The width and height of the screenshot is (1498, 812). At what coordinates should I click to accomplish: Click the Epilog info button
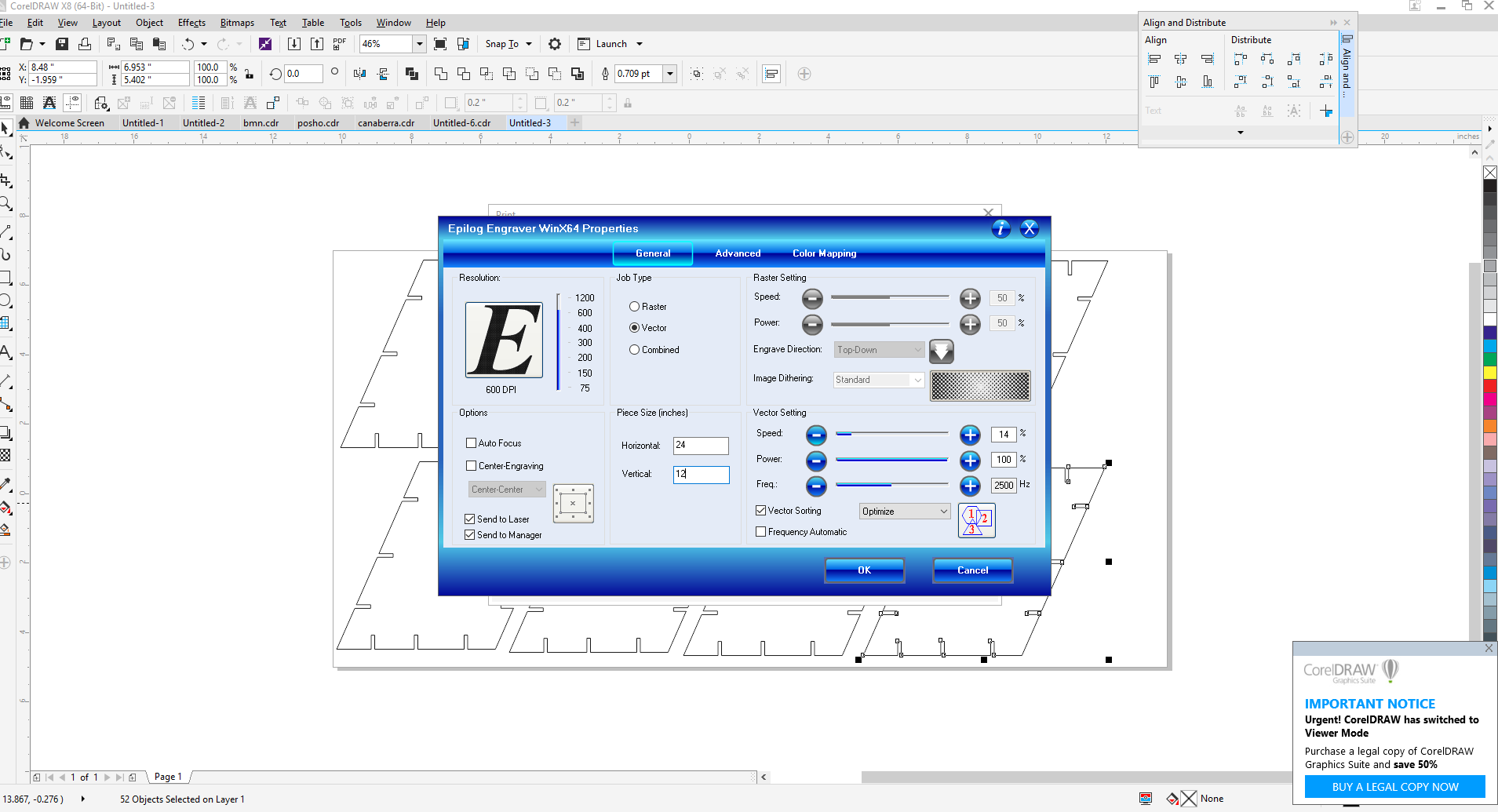pos(1001,228)
